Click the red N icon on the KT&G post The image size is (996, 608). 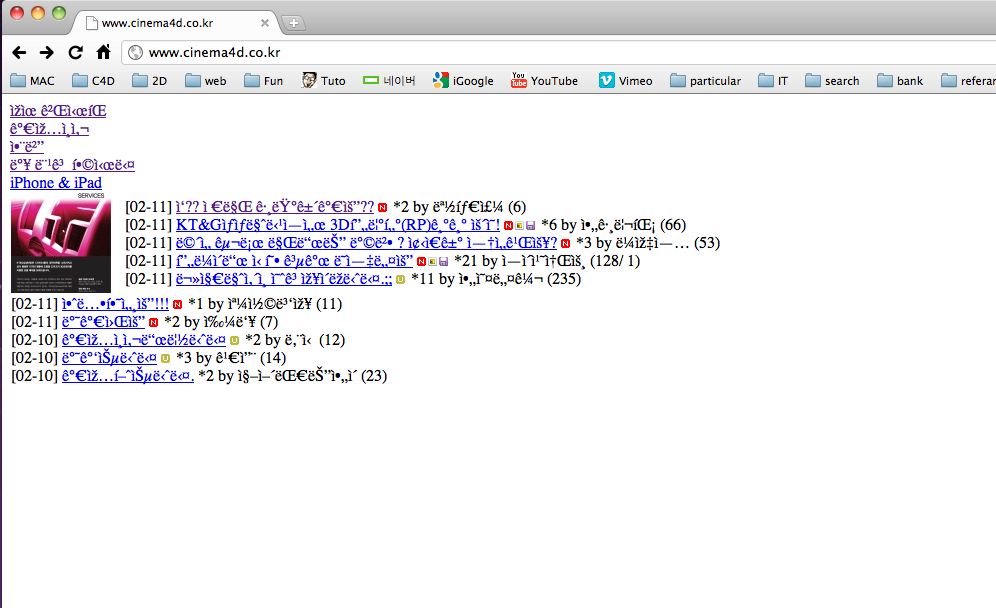pyautogui.click(x=508, y=226)
